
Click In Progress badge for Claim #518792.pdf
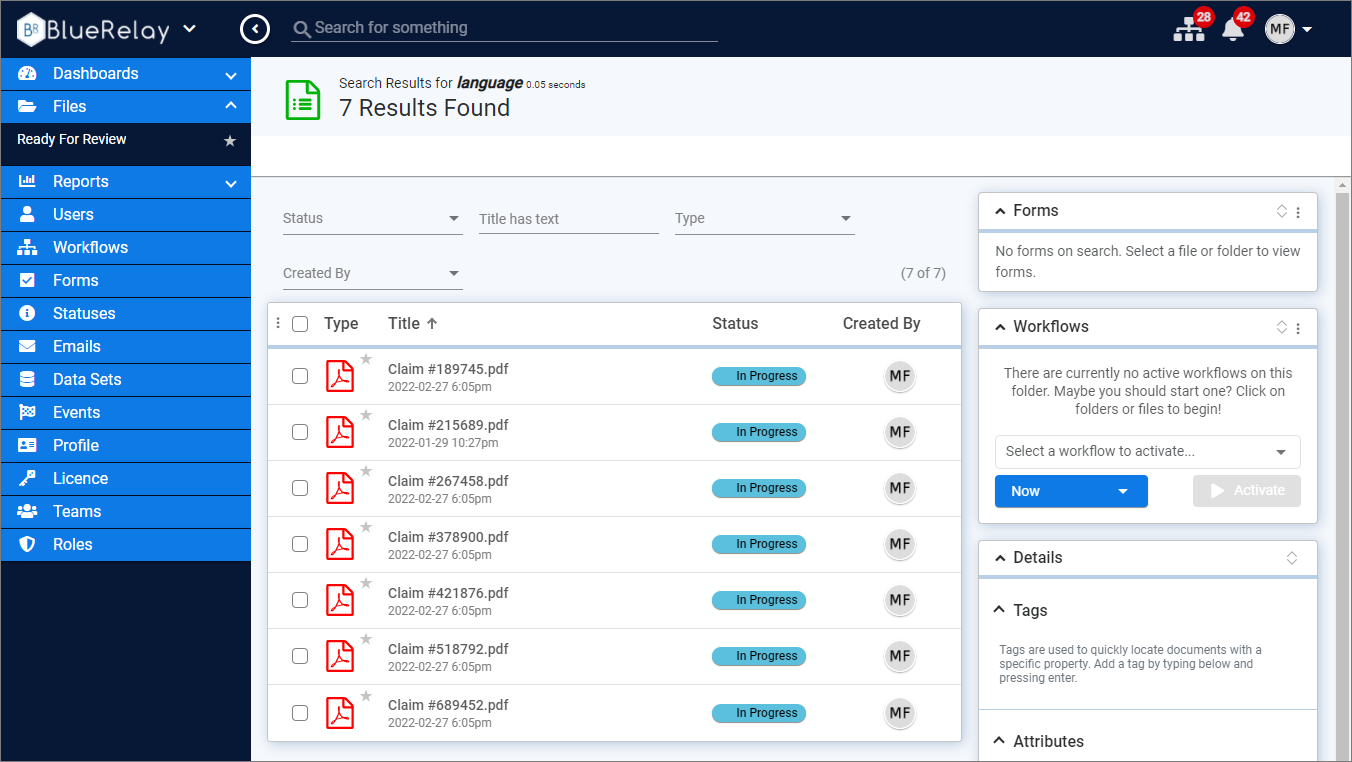(x=759, y=656)
